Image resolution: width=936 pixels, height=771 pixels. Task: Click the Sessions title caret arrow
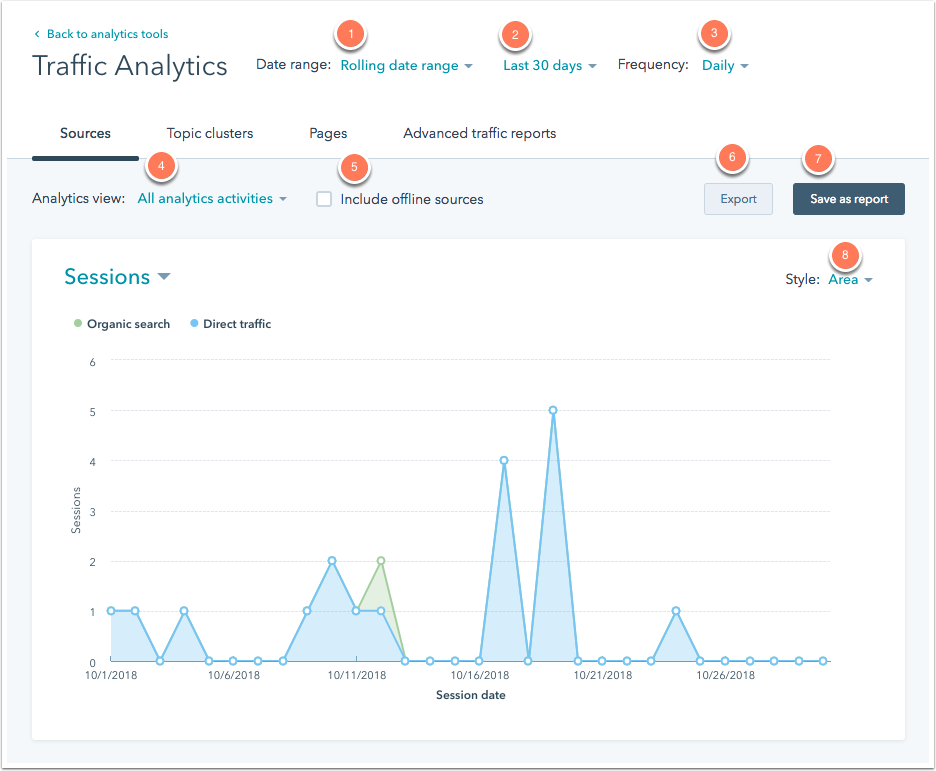coord(164,277)
